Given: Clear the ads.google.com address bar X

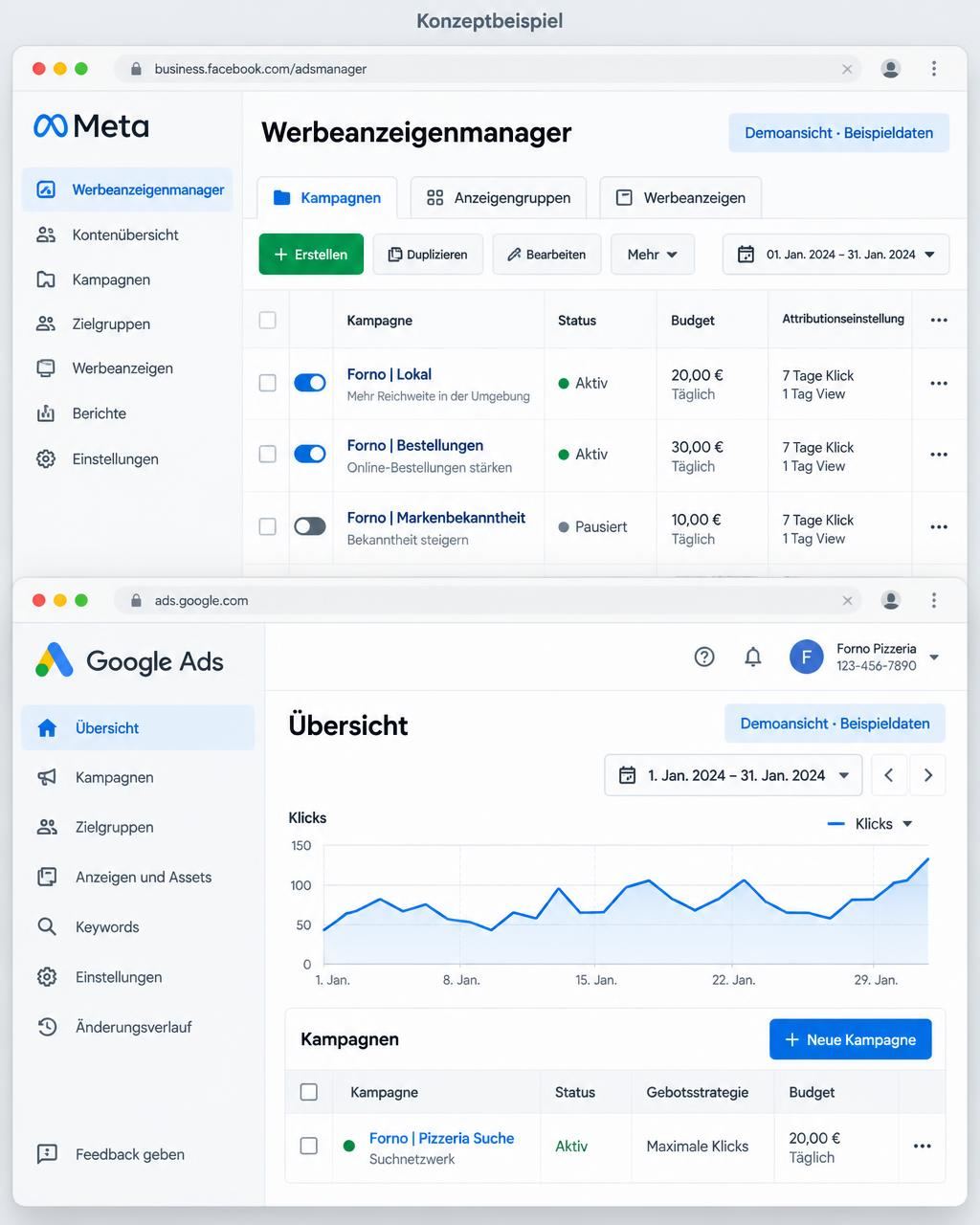Looking at the screenshot, I should tap(847, 600).
